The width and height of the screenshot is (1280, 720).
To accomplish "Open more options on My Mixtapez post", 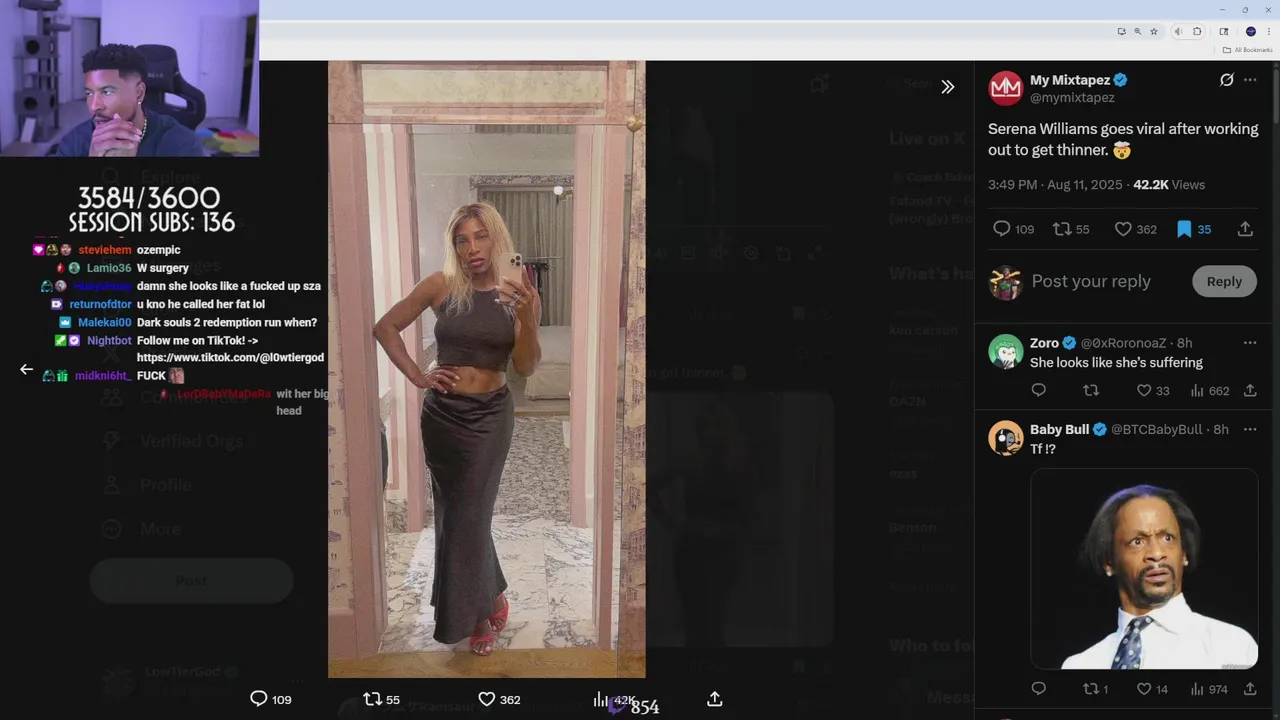I will 1250,80.
